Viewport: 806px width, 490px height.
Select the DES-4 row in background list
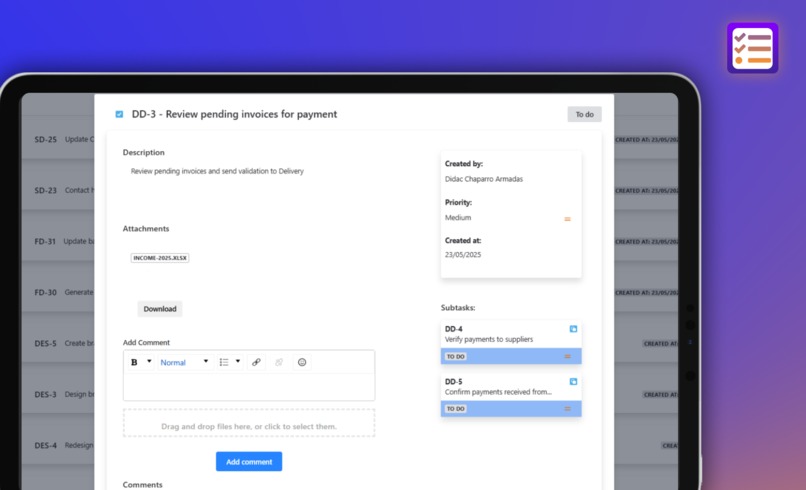[58, 445]
